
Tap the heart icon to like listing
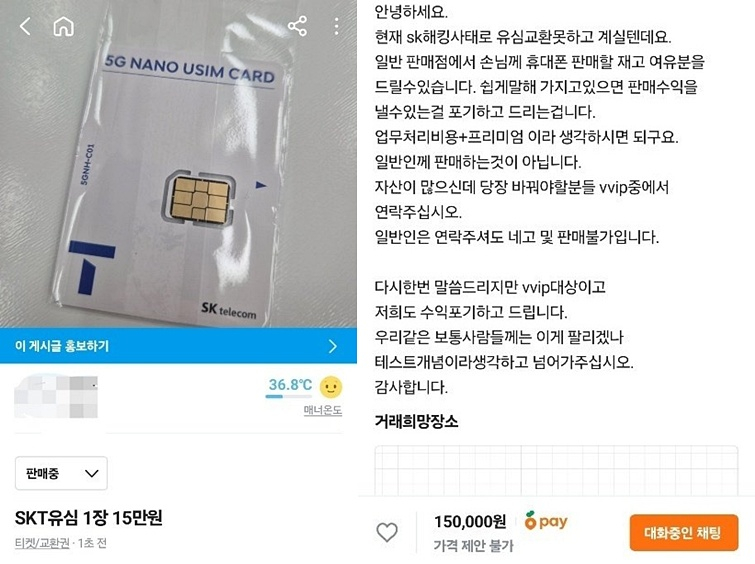387,532
